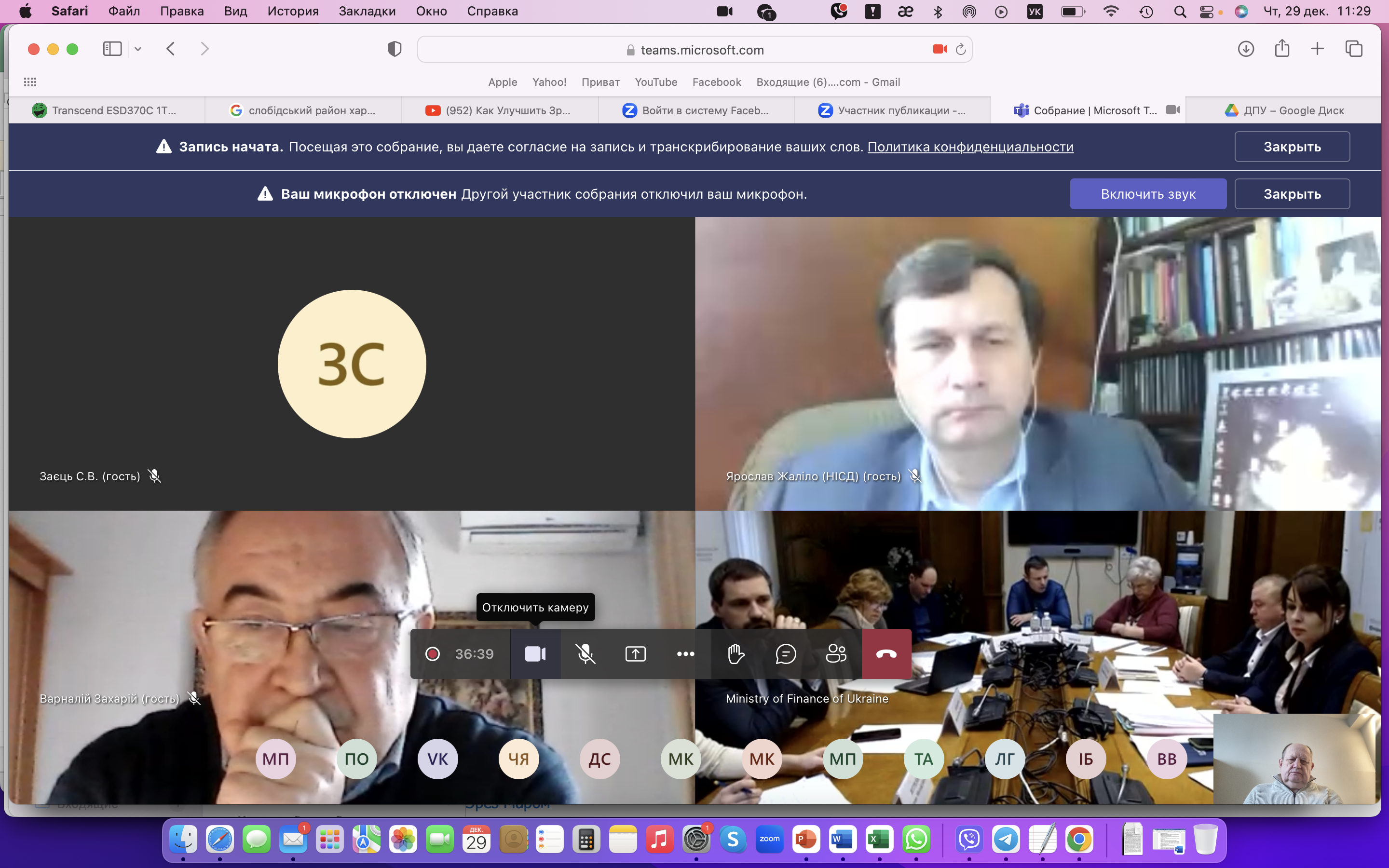1389x868 pixels.
Task: Open Safari История menu
Action: 293,12
